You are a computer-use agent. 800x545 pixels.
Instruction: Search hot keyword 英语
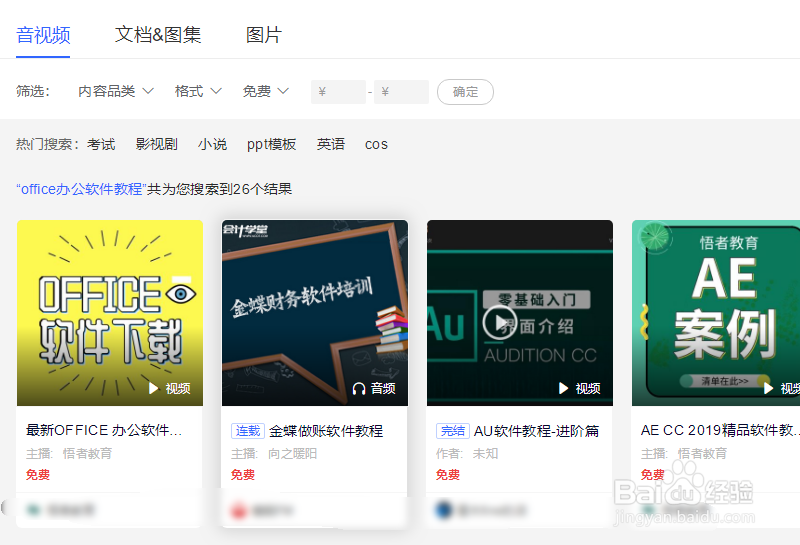pyautogui.click(x=331, y=144)
